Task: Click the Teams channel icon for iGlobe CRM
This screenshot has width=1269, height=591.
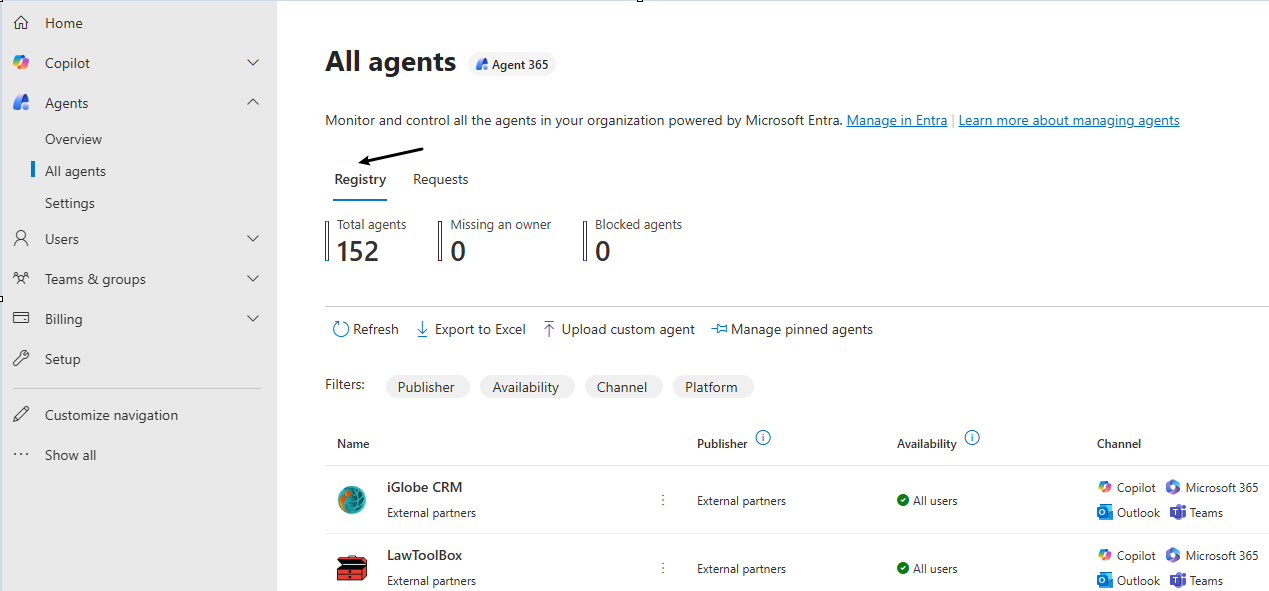Action: (1178, 513)
